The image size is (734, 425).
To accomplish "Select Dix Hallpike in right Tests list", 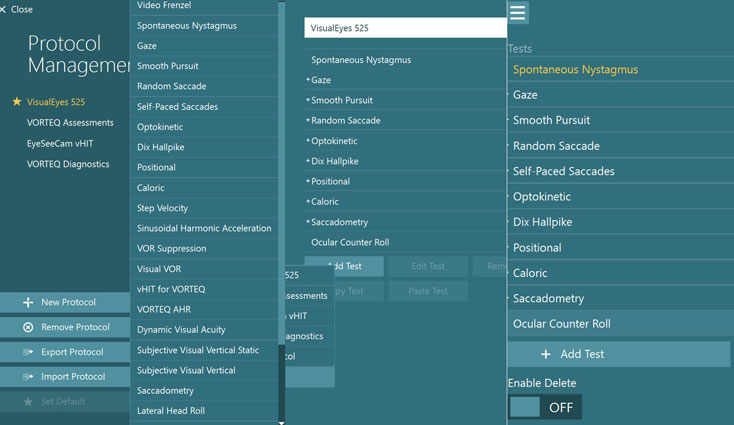I will [621, 222].
